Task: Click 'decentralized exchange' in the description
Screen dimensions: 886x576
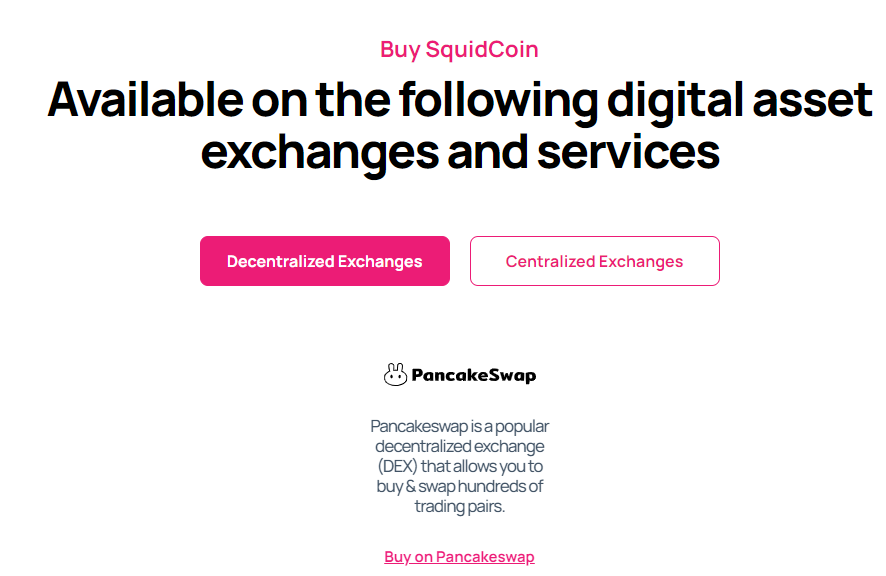Action: click(459, 447)
